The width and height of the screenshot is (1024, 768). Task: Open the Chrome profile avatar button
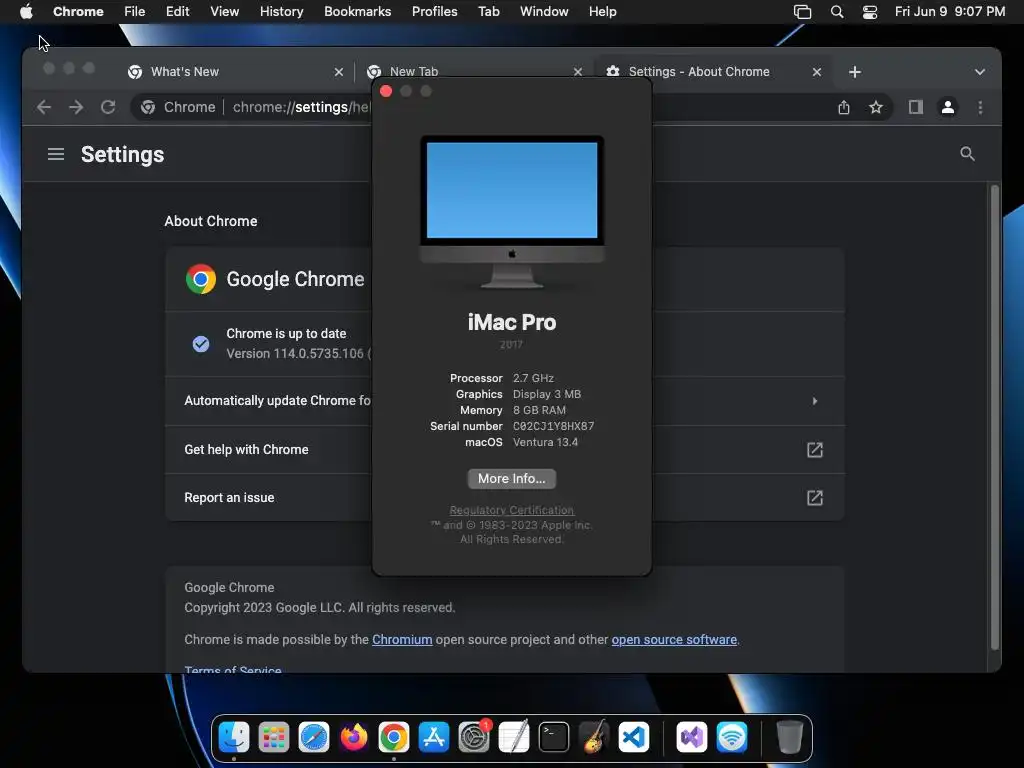(948, 107)
